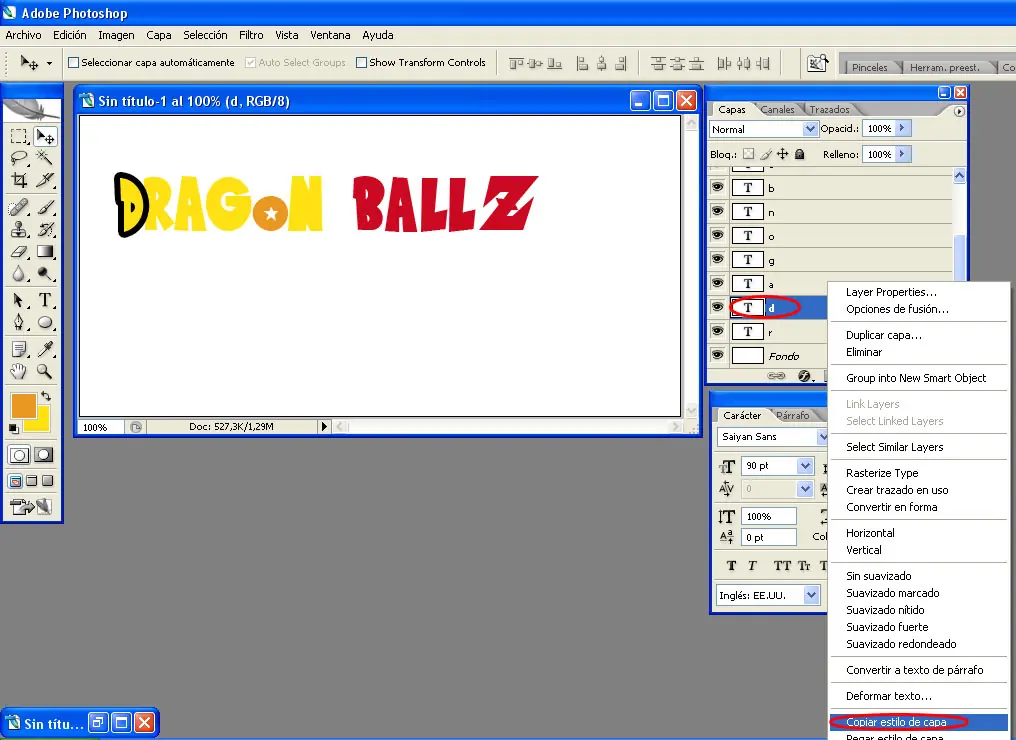Image resolution: width=1016 pixels, height=740 pixels.
Task: Select the Ellipse shape tool
Action: [x=45, y=322]
